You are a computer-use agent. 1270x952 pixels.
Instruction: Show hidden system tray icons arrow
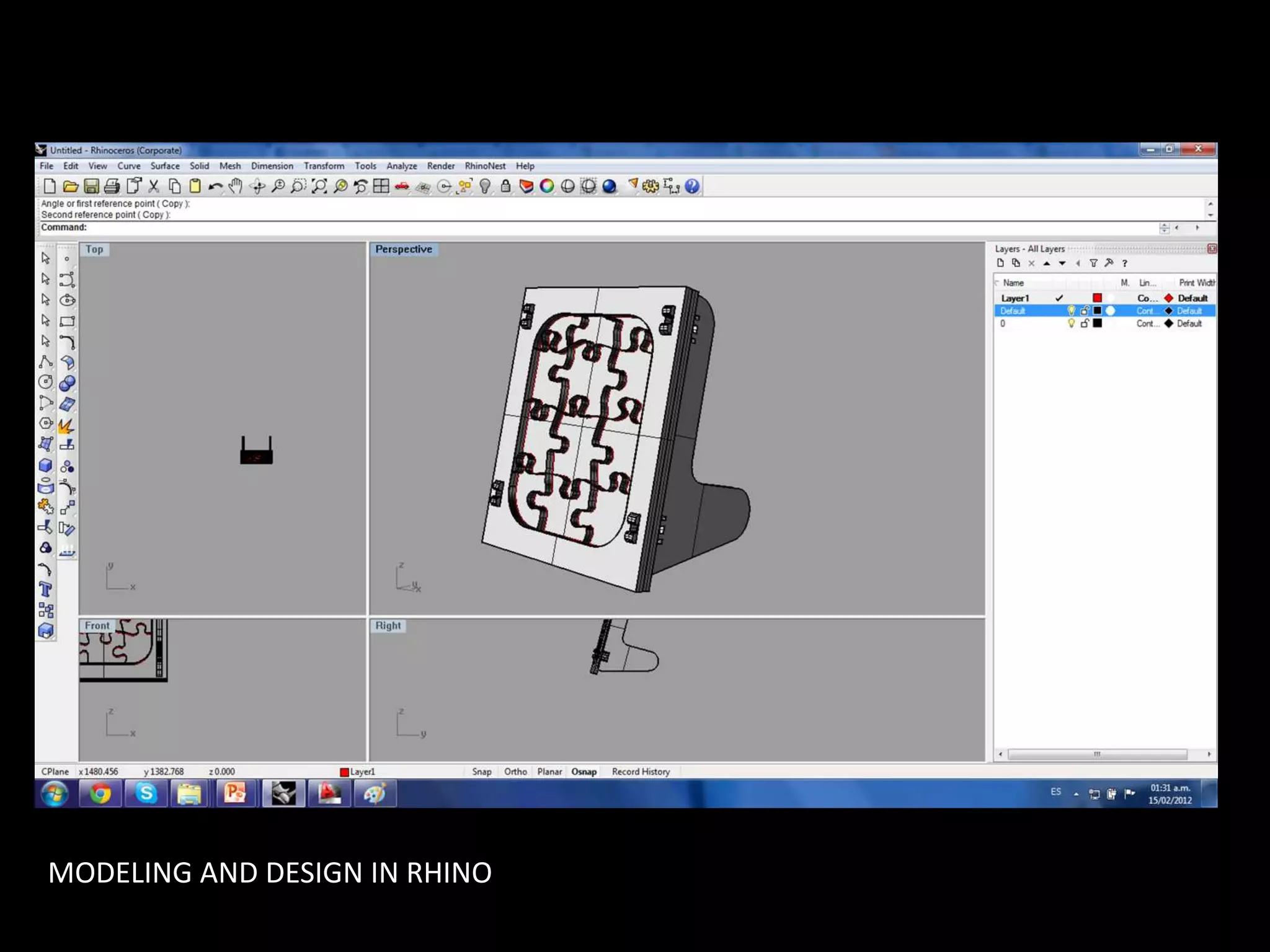pos(1076,794)
